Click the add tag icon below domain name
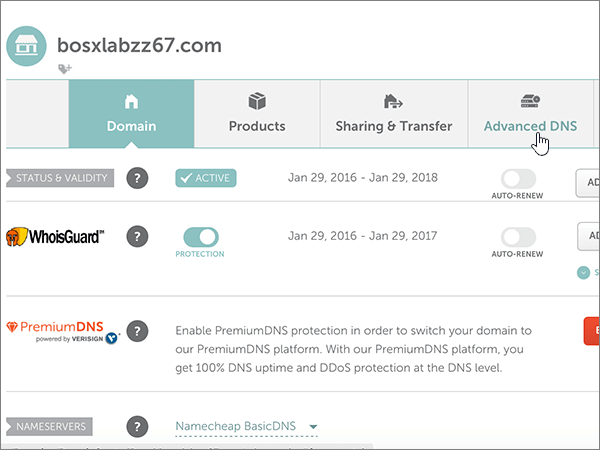This screenshot has height=450, width=600. [x=65, y=69]
